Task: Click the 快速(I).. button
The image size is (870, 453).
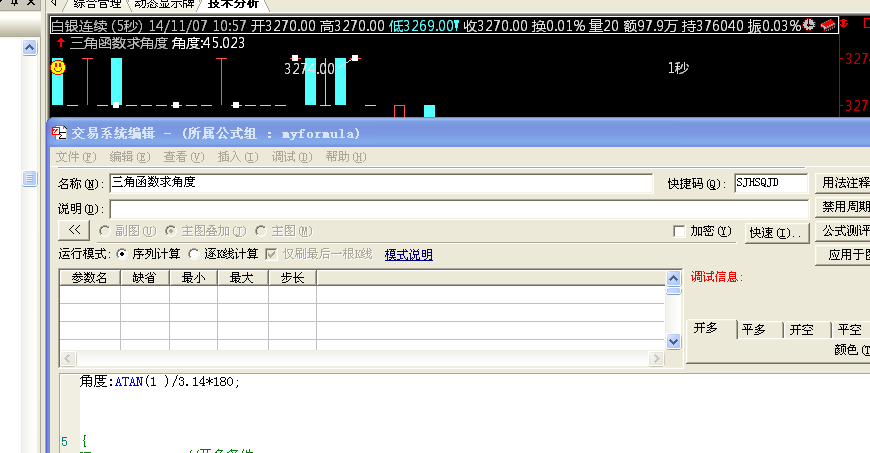Action: tap(776, 233)
